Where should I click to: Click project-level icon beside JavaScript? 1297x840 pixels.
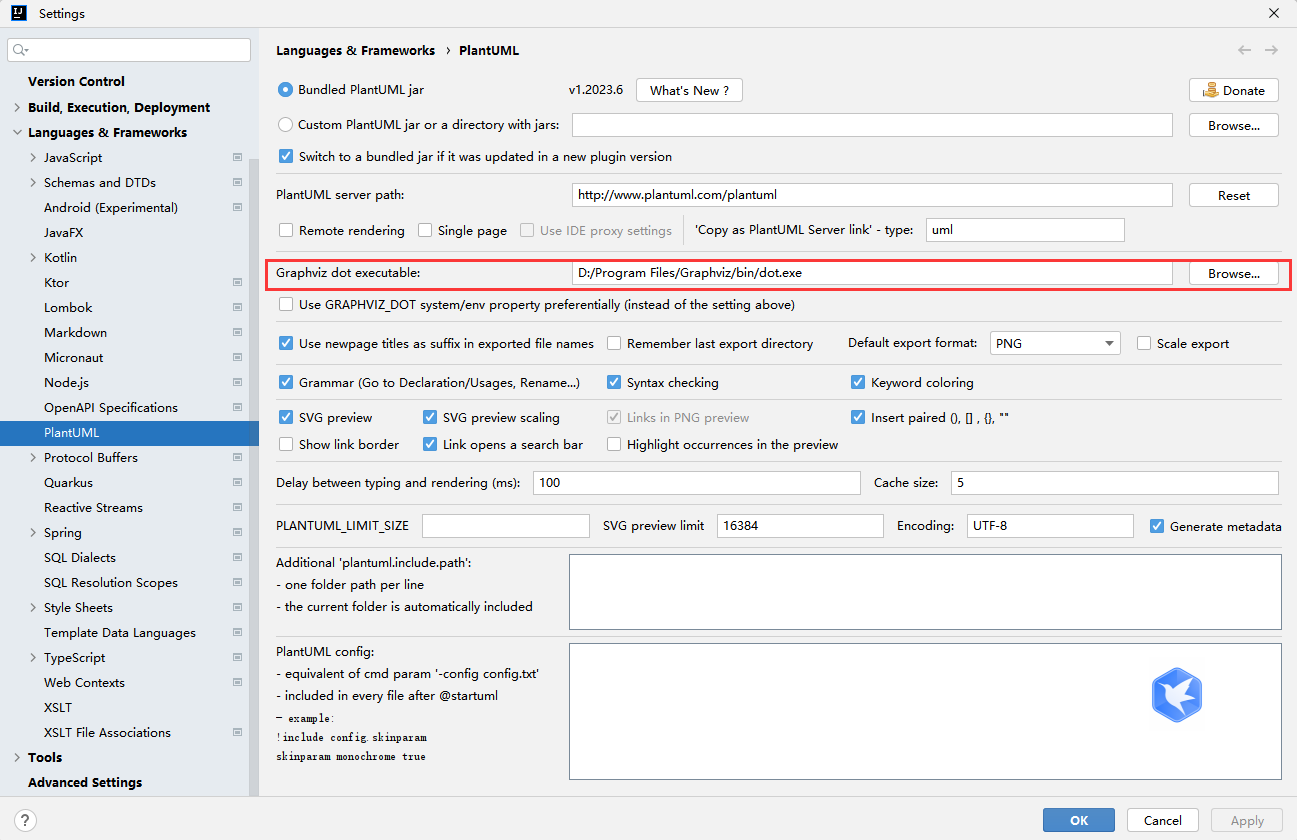click(x=237, y=158)
